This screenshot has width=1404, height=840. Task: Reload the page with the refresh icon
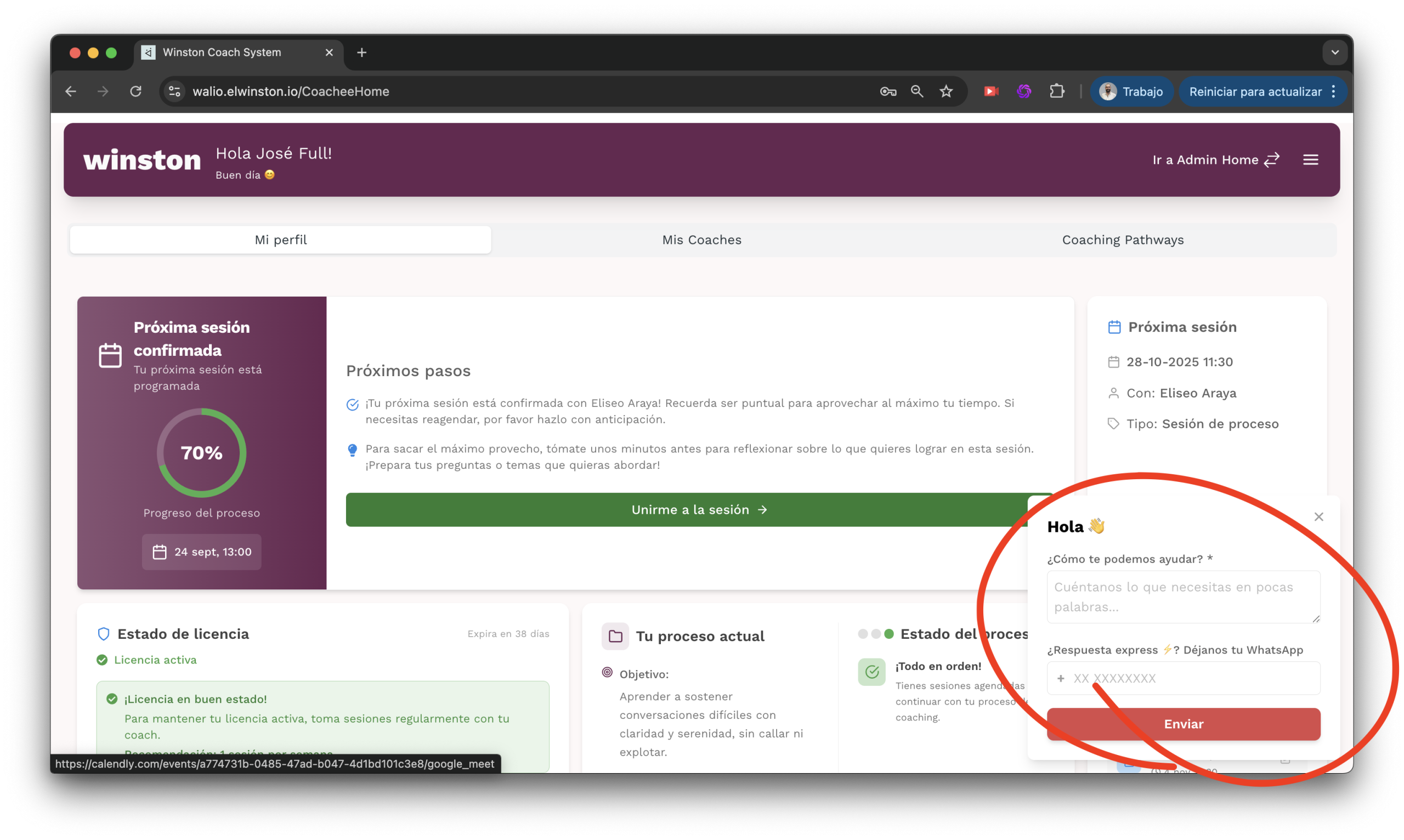(x=135, y=91)
